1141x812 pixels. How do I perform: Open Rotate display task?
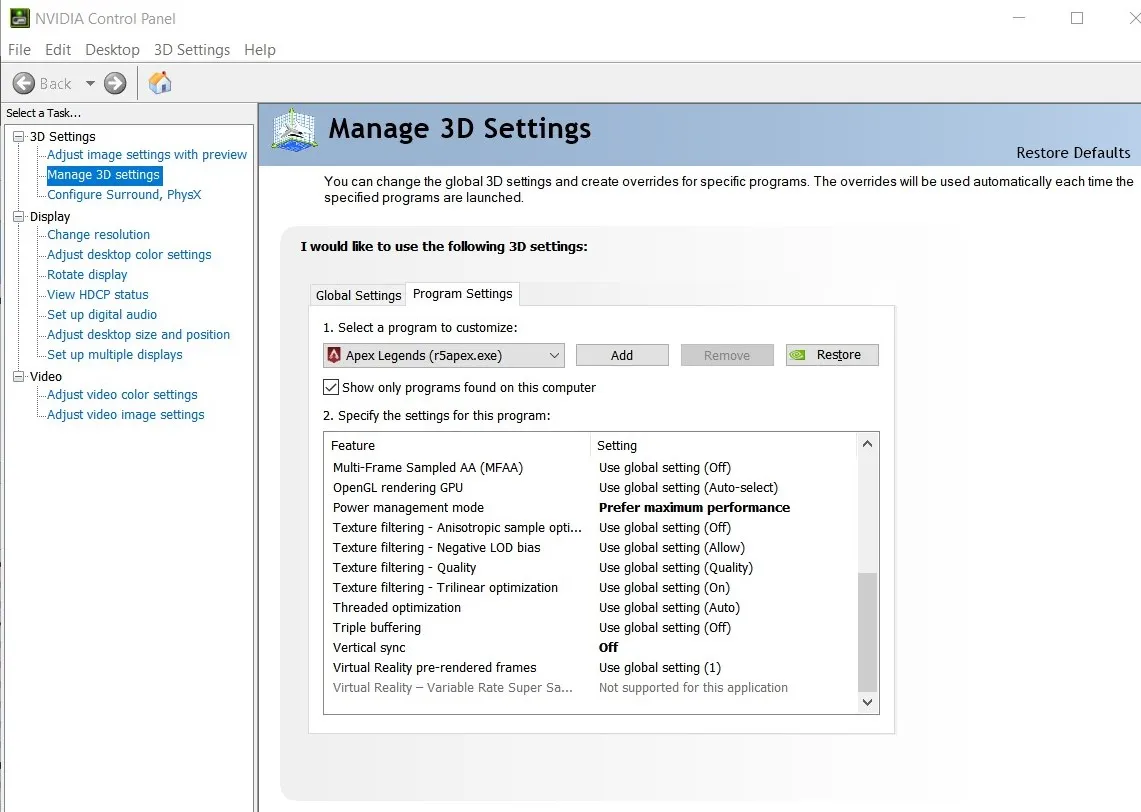tap(87, 275)
